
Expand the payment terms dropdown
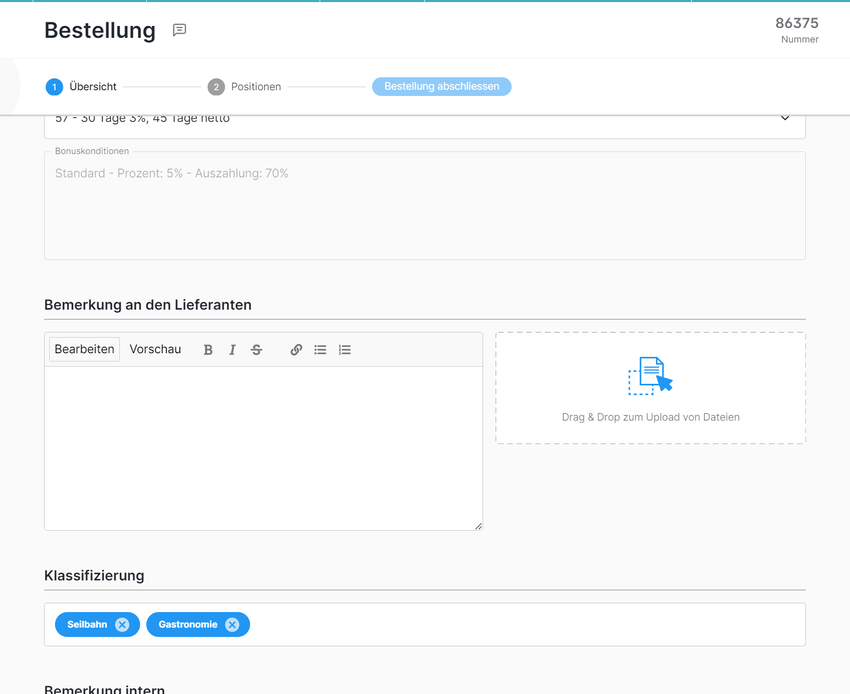point(784,119)
